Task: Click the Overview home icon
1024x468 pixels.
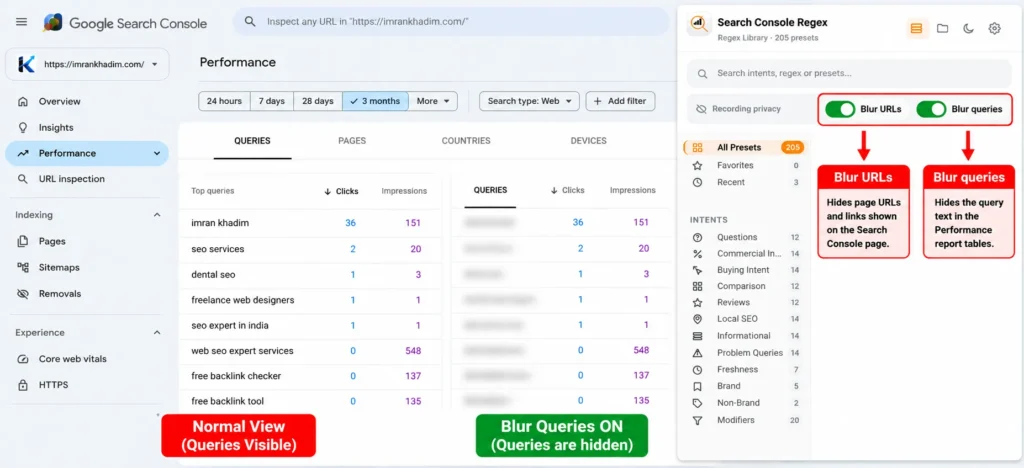Action: 23,102
